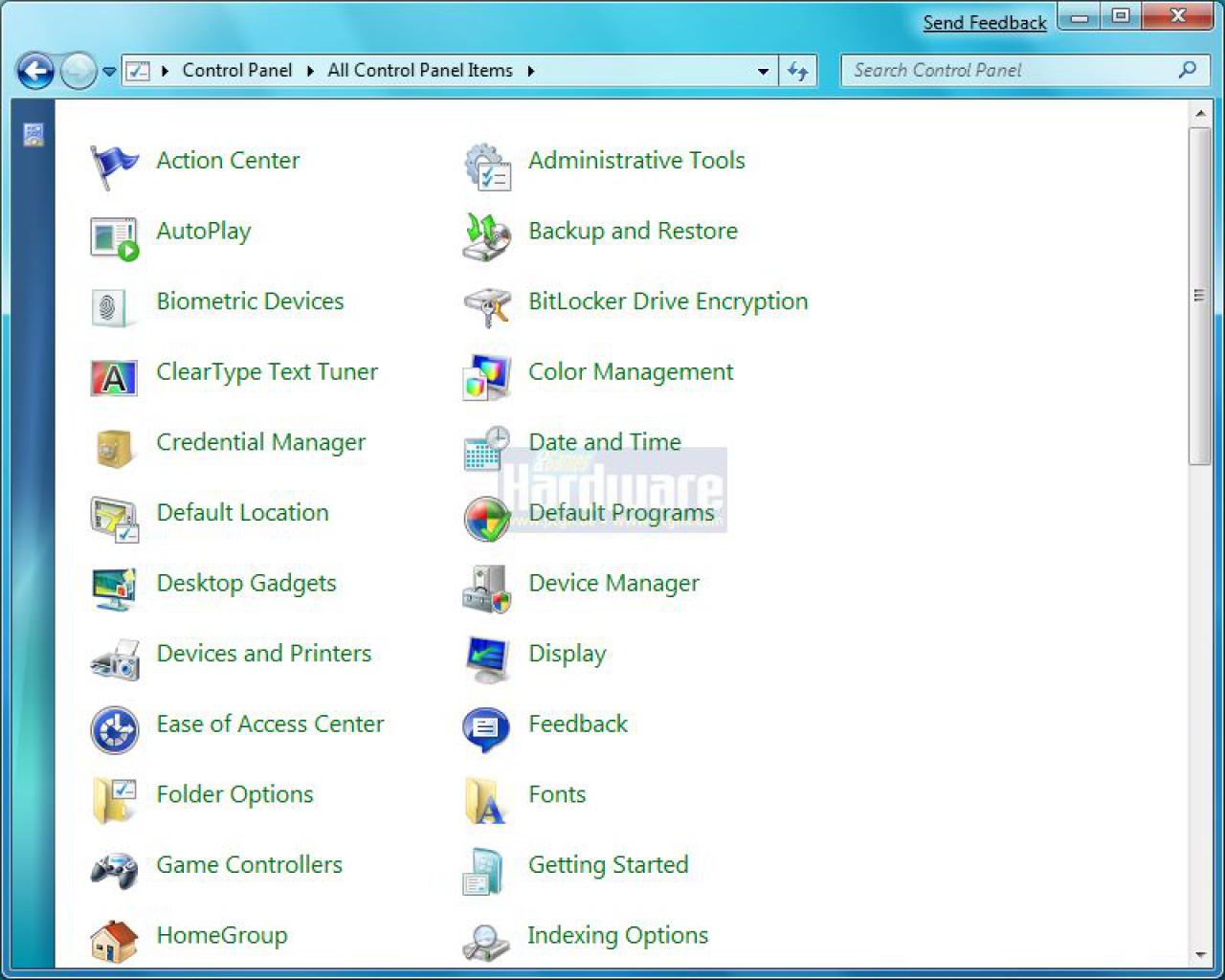This screenshot has height=980, width=1225.
Task: Click the left sidebar pane icon
Action: point(33,134)
